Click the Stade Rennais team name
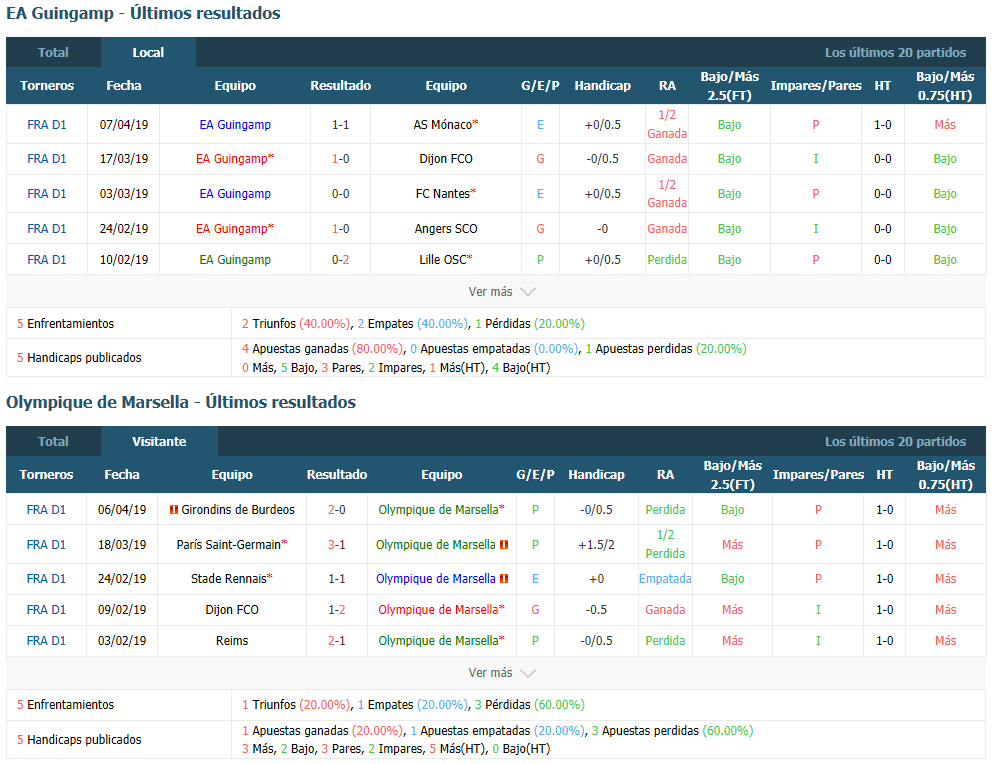 click(229, 579)
